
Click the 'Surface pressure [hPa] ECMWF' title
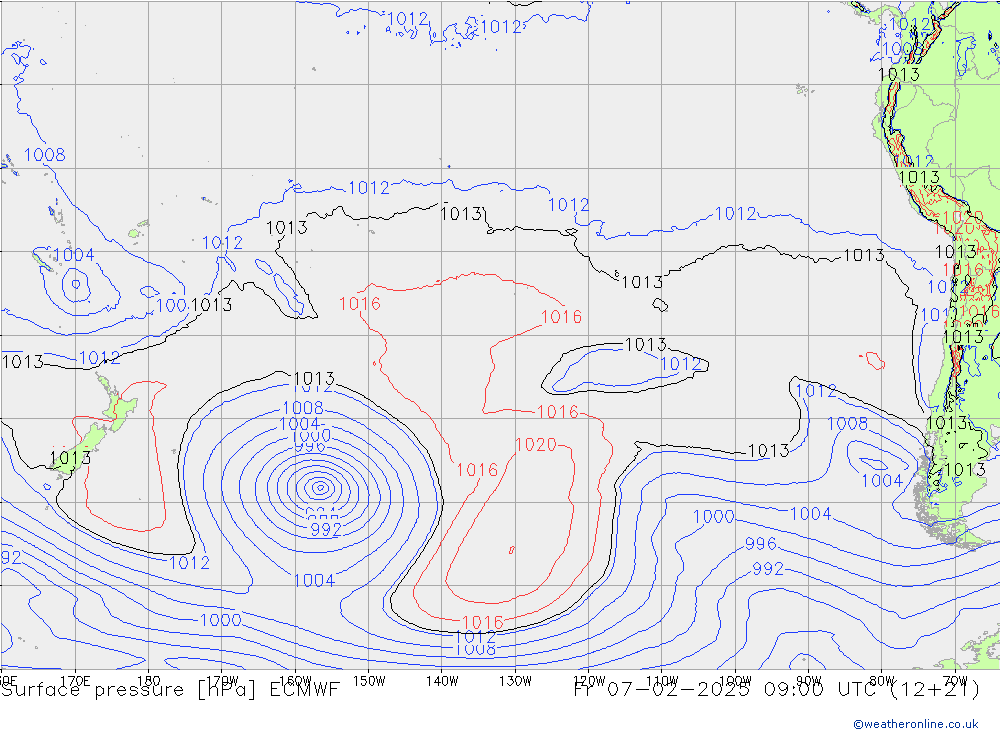click(x=170, y=690)
